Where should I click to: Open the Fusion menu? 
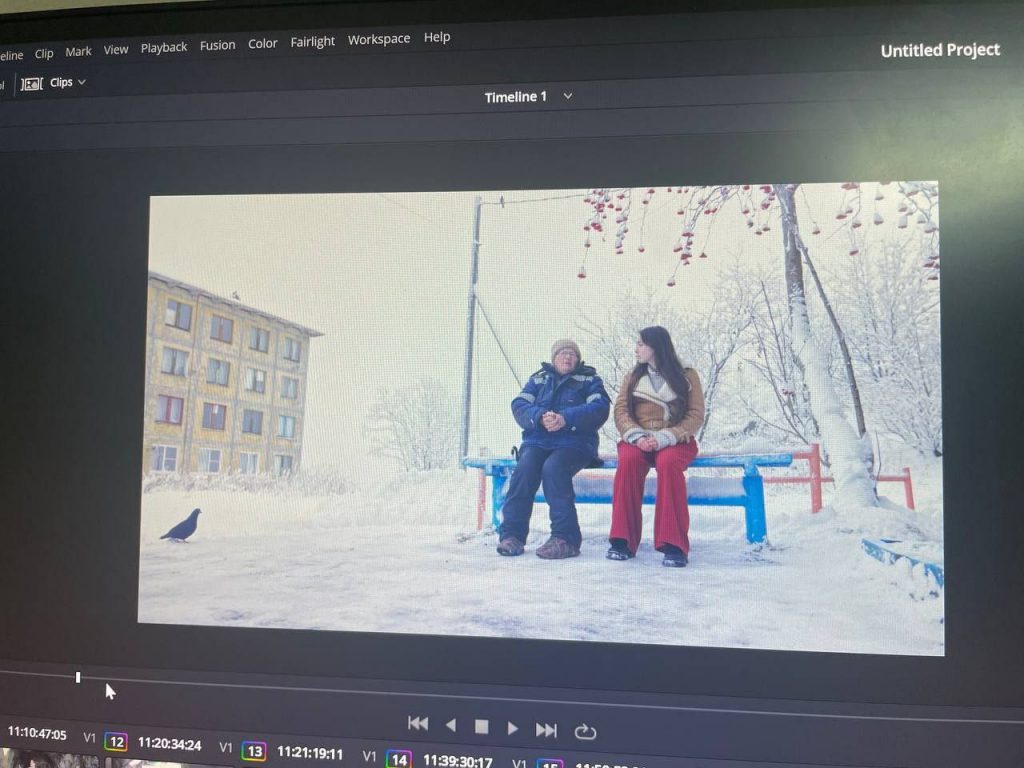pyautogui.click(x=217, y=45)
